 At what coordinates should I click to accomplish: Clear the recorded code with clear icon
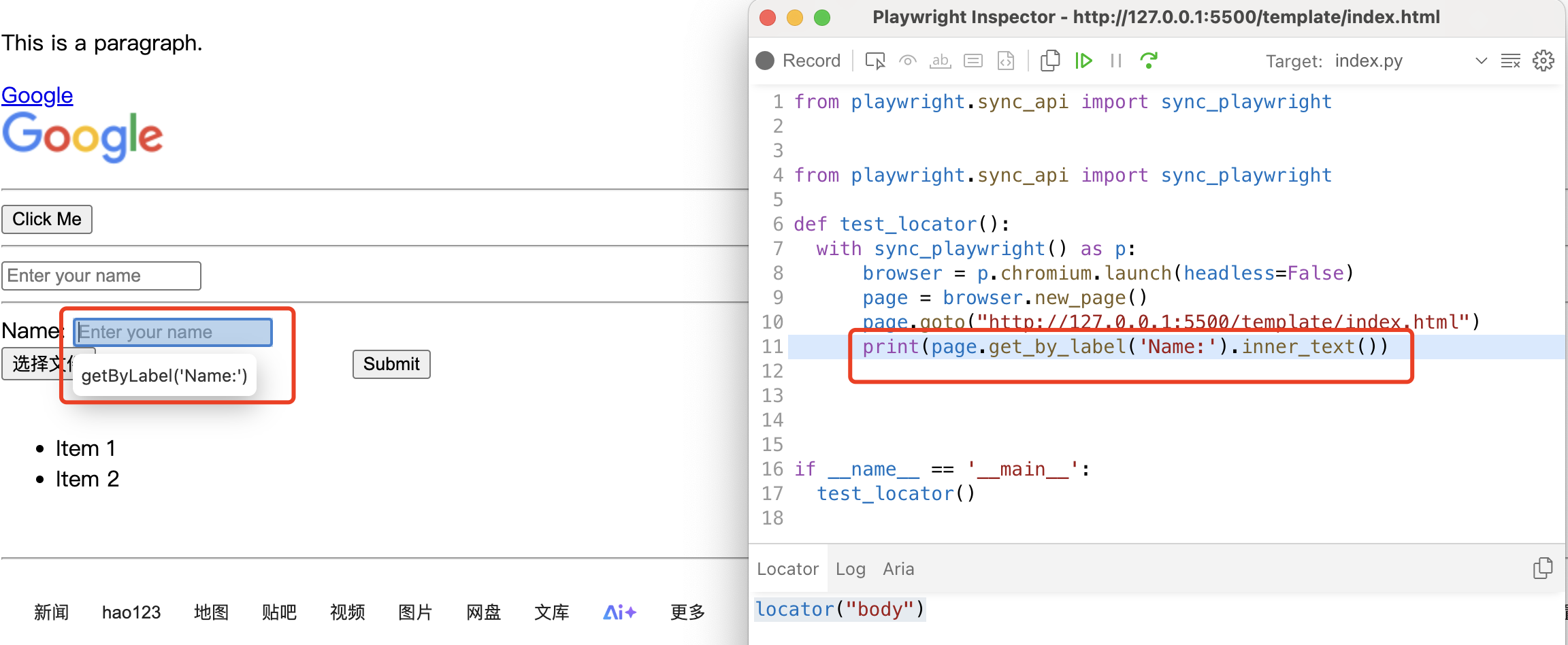tap(1511, 61)
